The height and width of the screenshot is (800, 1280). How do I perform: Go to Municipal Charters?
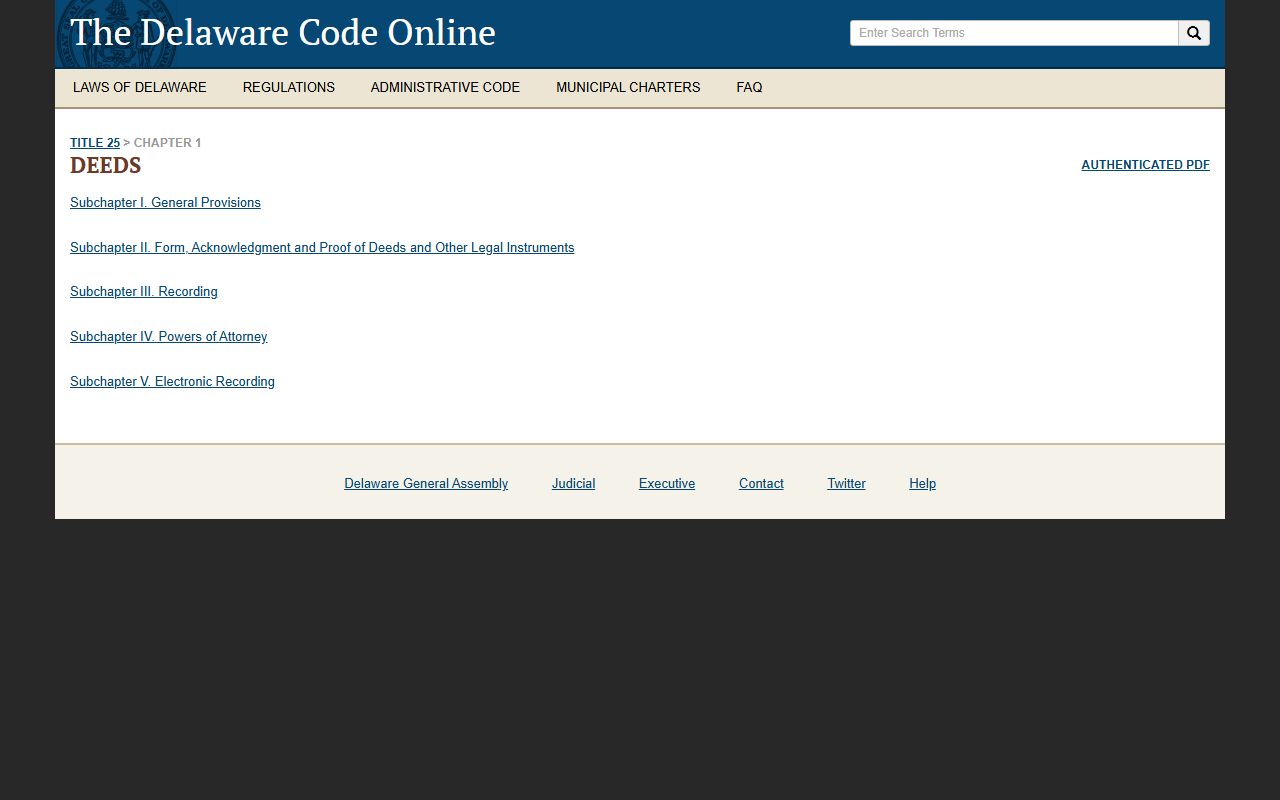(628, 88)
